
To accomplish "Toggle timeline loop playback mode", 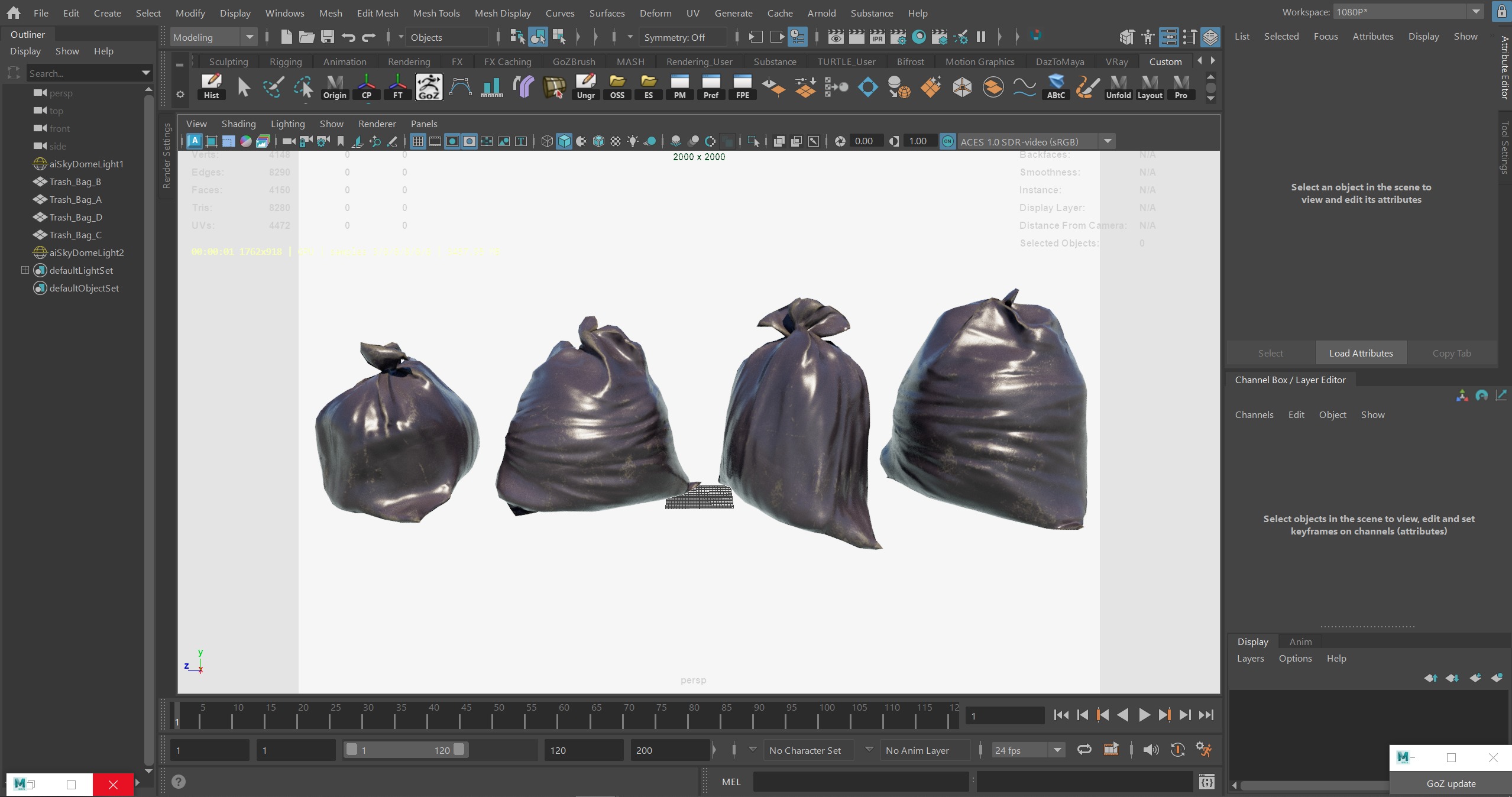I will click(1084, 750).
